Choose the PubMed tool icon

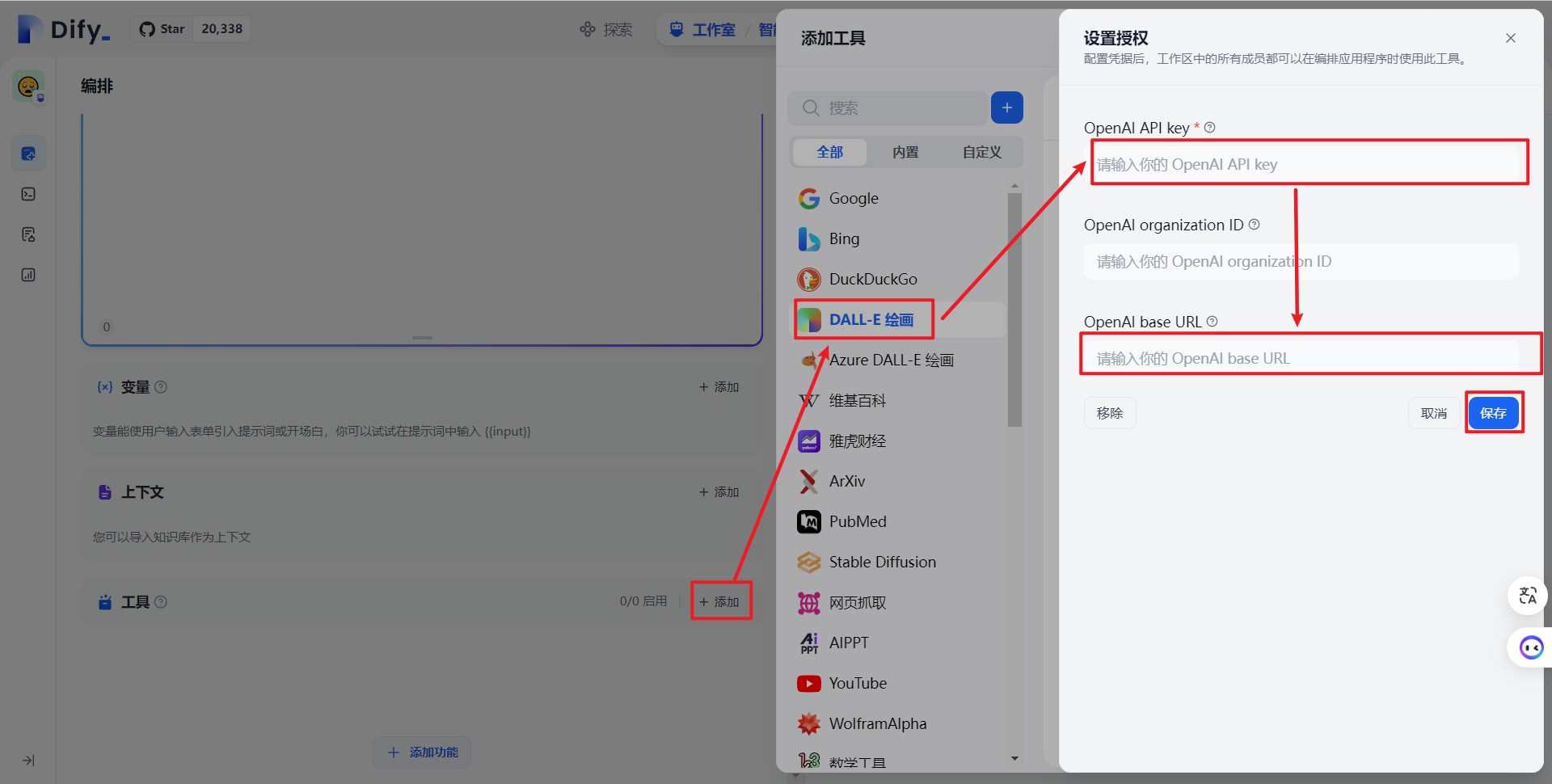tap(809, 522)
